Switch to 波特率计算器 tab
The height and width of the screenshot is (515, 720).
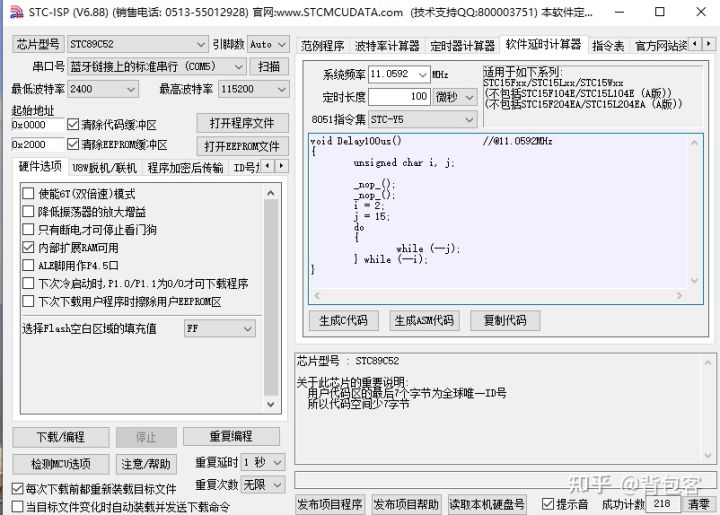pos(387,46)
